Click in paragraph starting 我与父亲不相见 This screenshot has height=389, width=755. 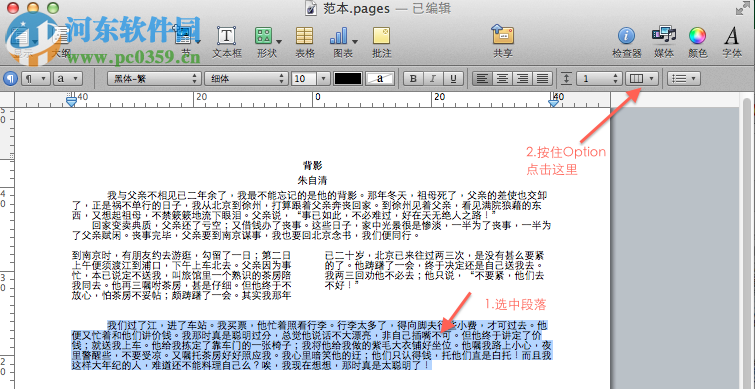click(x=311, y=206)
